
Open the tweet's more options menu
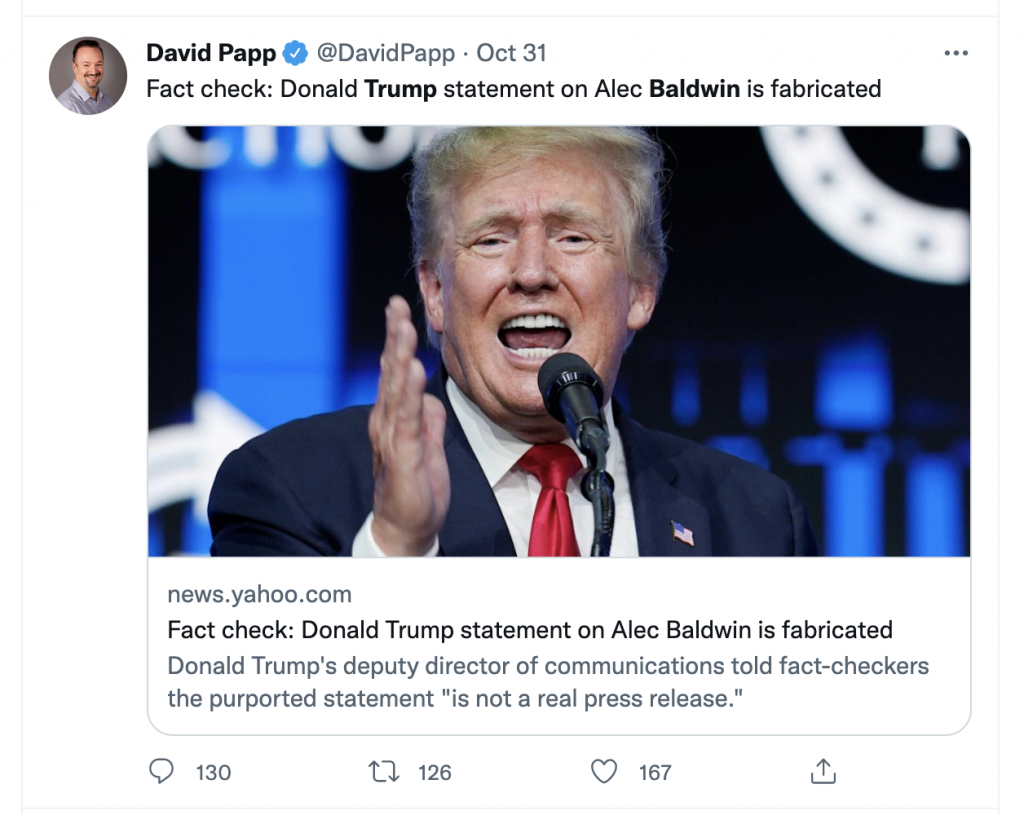(956, 53)
